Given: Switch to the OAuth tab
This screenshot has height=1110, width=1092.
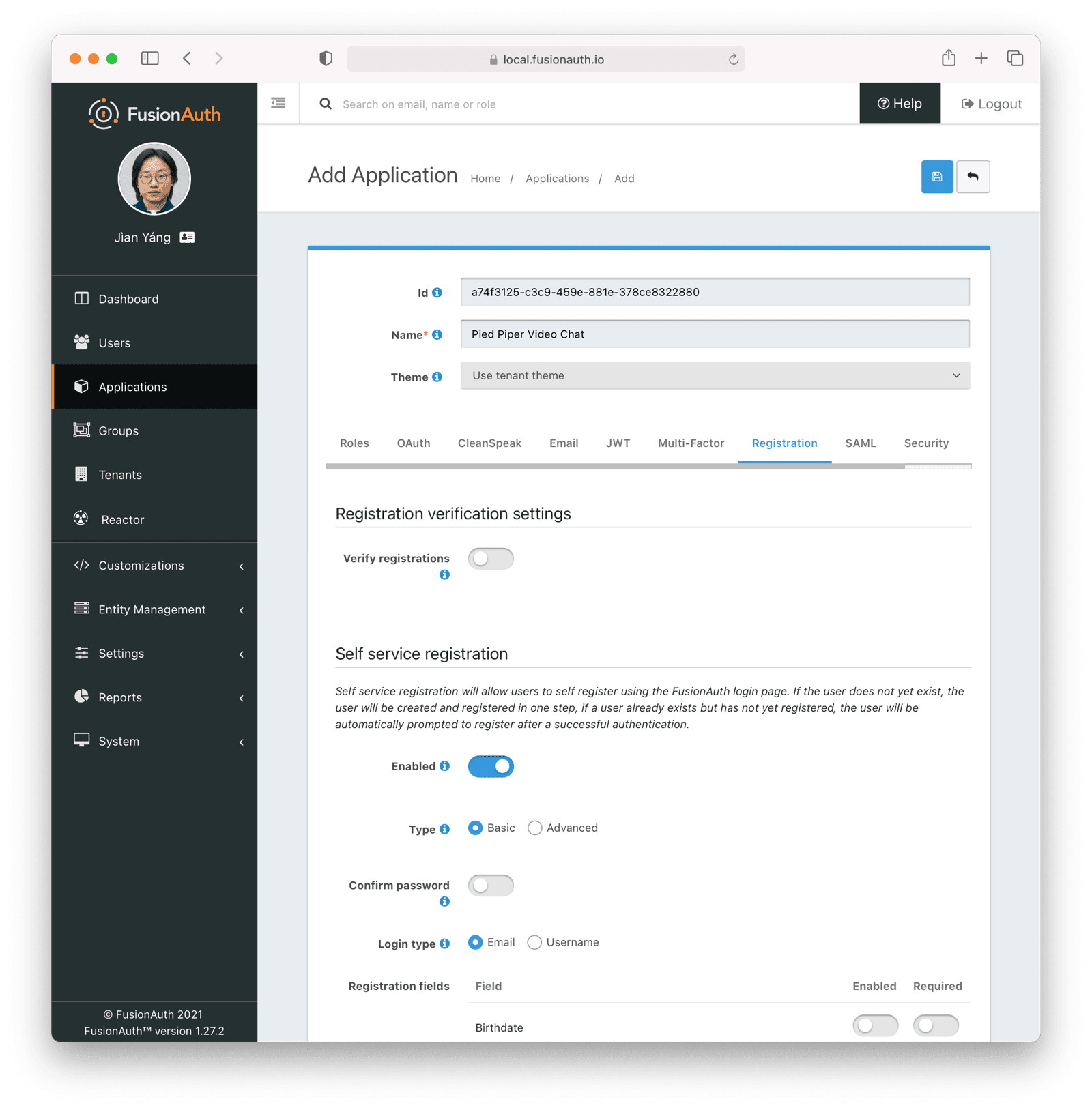Looking at the screenshot, I should [x=414, y=443].
